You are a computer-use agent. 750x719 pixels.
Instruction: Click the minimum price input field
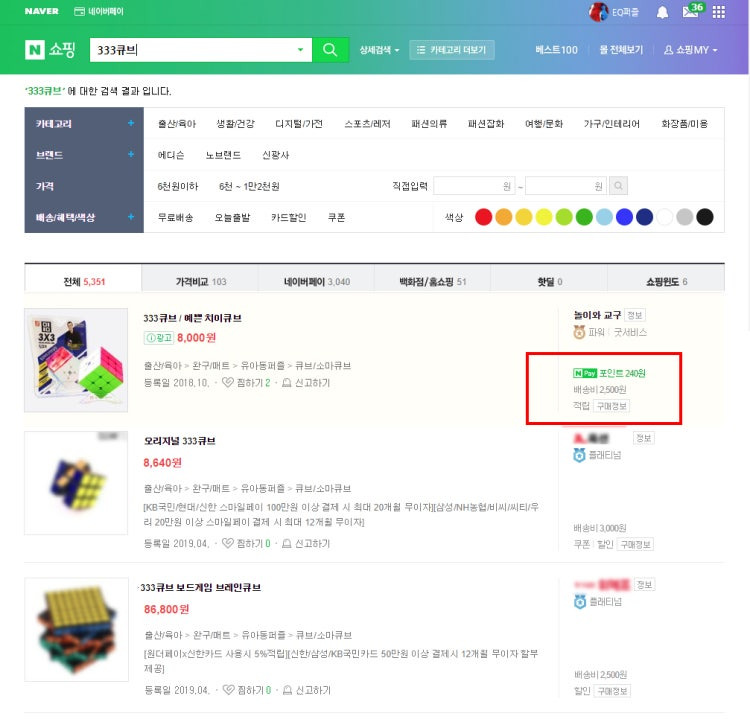(x=474, y=186)
